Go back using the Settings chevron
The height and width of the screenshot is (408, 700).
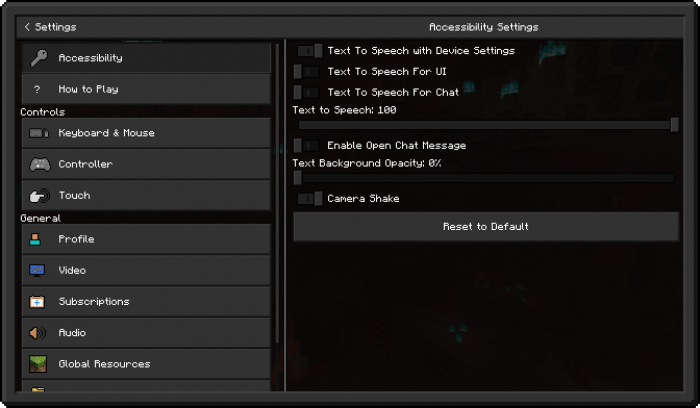point(27,27)
